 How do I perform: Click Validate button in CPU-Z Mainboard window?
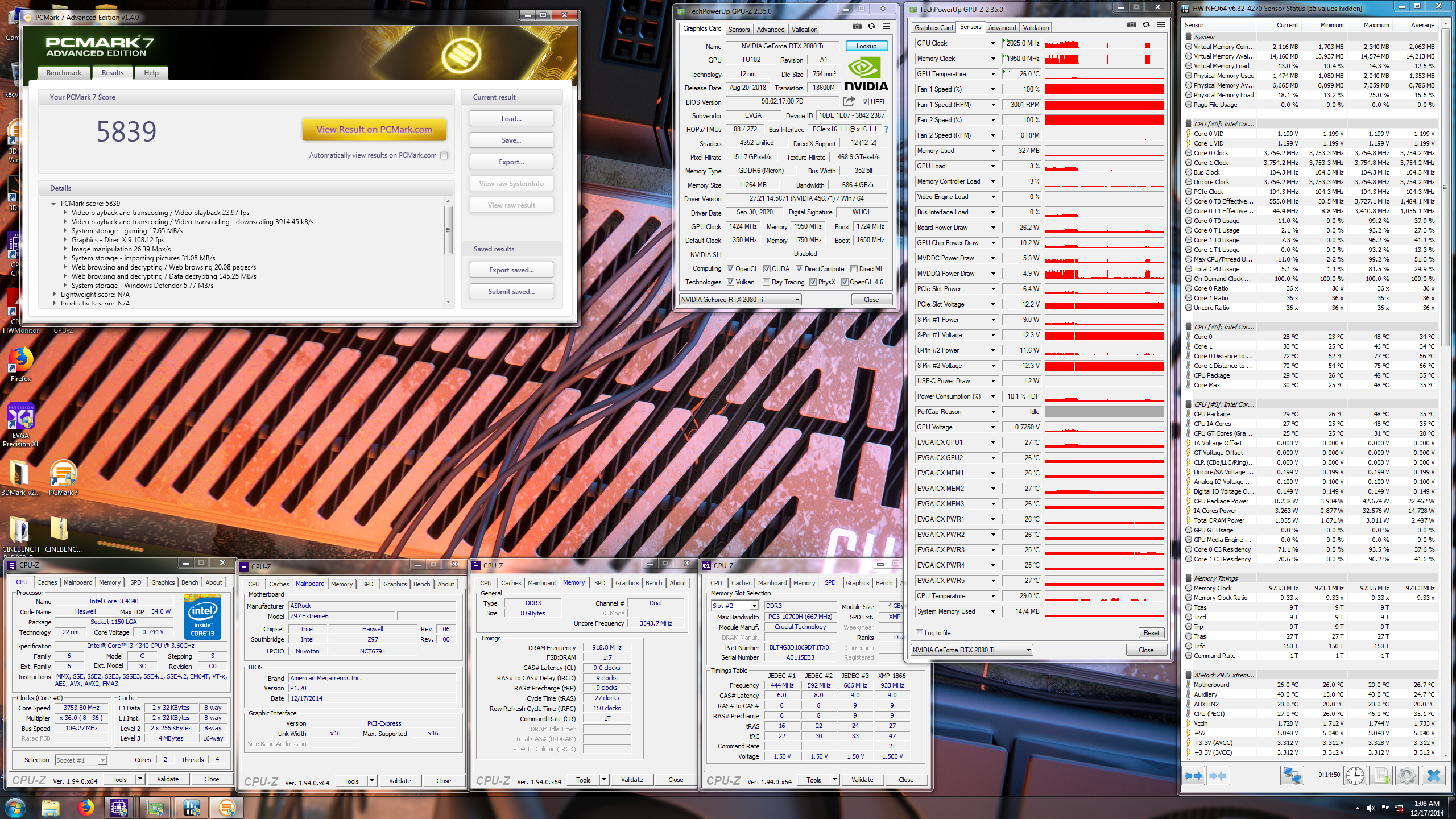(400, 781)
